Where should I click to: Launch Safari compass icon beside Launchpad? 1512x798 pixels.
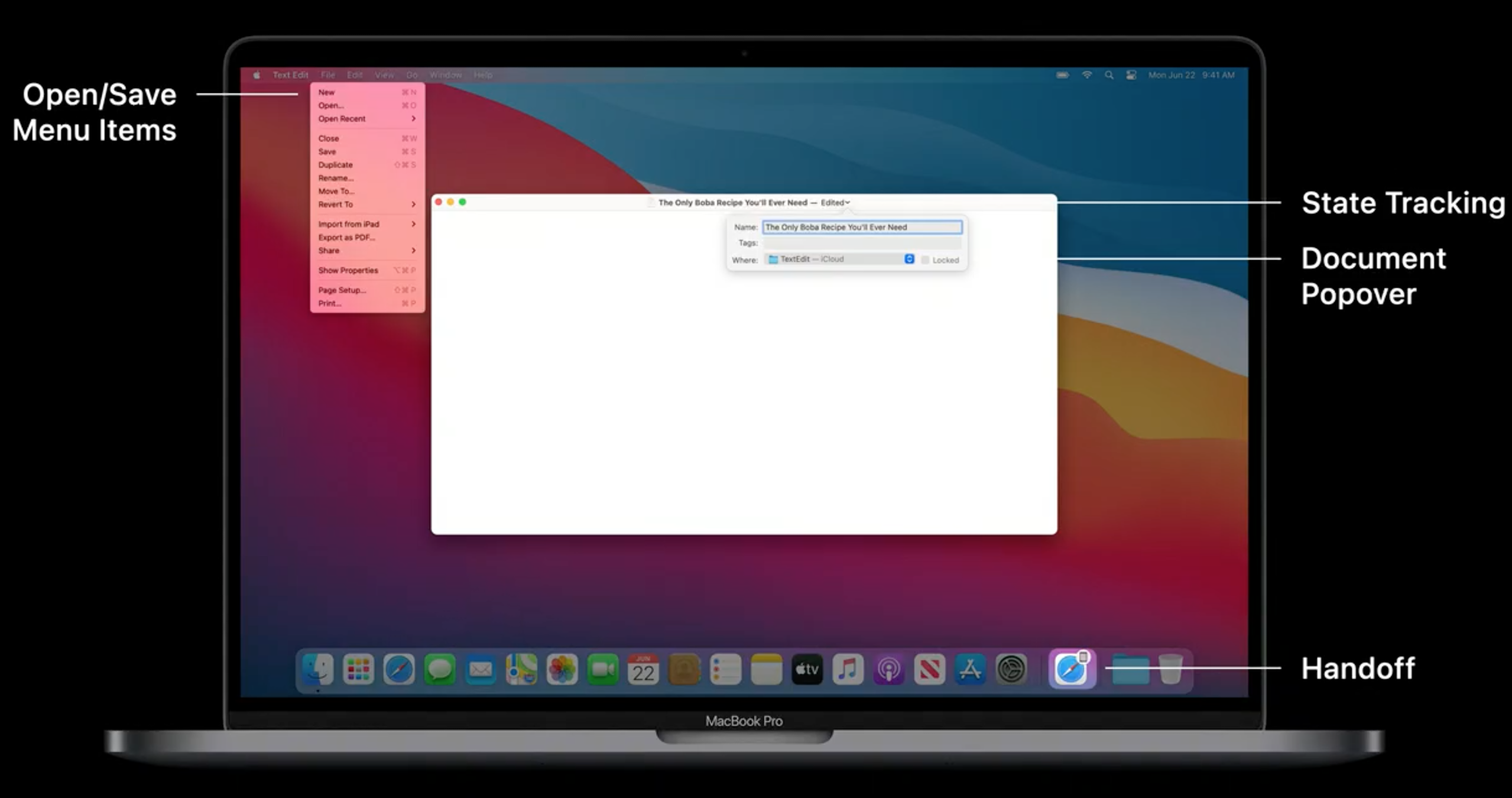point(399,670)
